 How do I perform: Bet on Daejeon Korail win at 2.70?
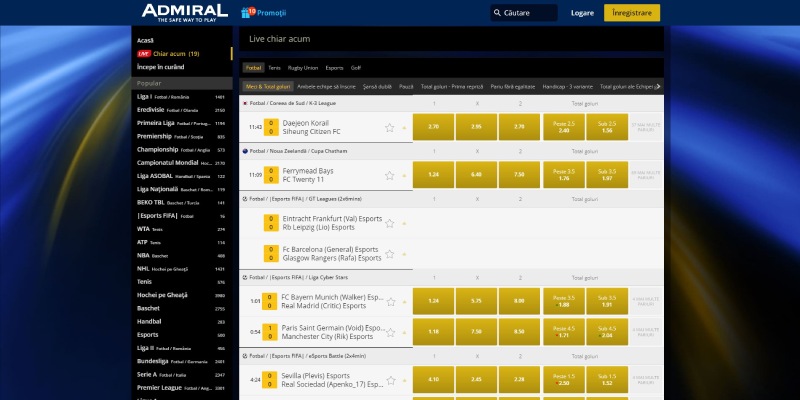pos(433,127)
